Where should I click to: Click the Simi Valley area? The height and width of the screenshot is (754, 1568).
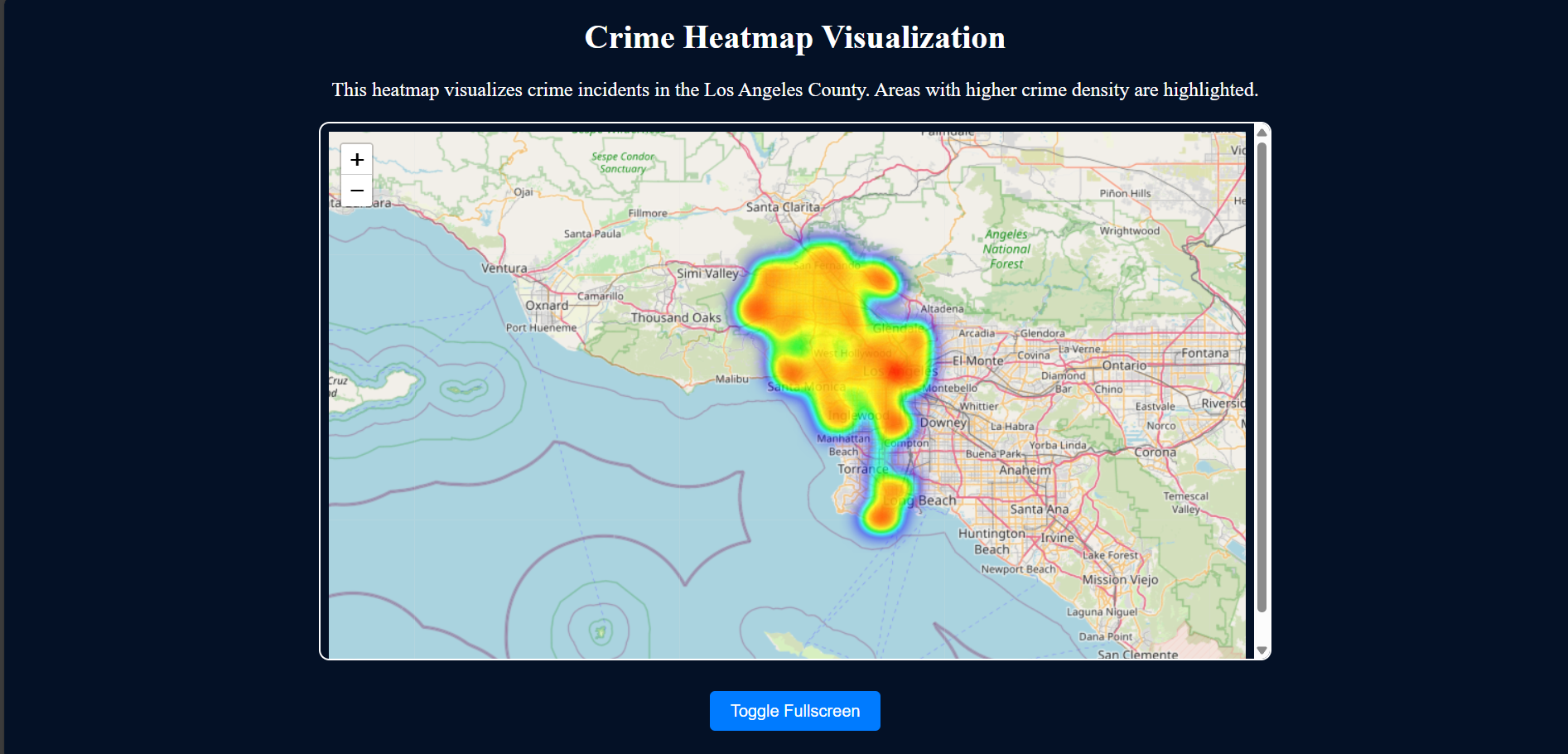(x=708, y=273)
